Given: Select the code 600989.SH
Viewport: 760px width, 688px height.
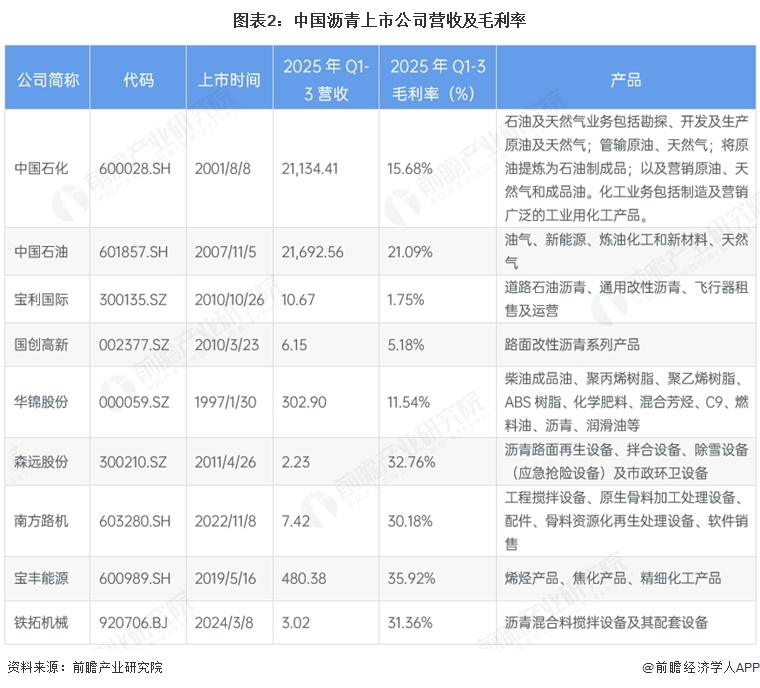Looking at the screenshot, I should point(135,578).
